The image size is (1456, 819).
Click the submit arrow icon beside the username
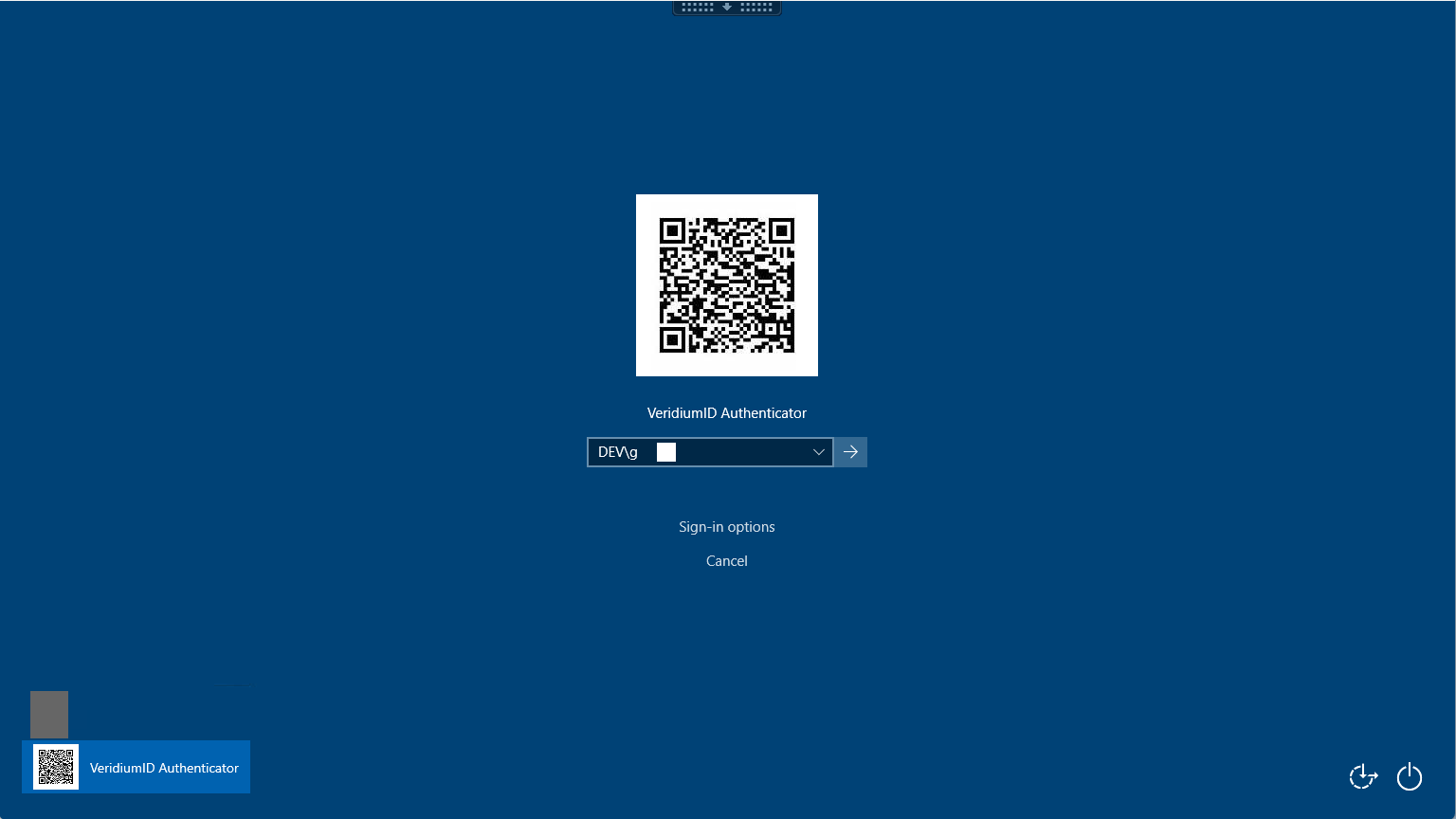click(x=849, y=451)
